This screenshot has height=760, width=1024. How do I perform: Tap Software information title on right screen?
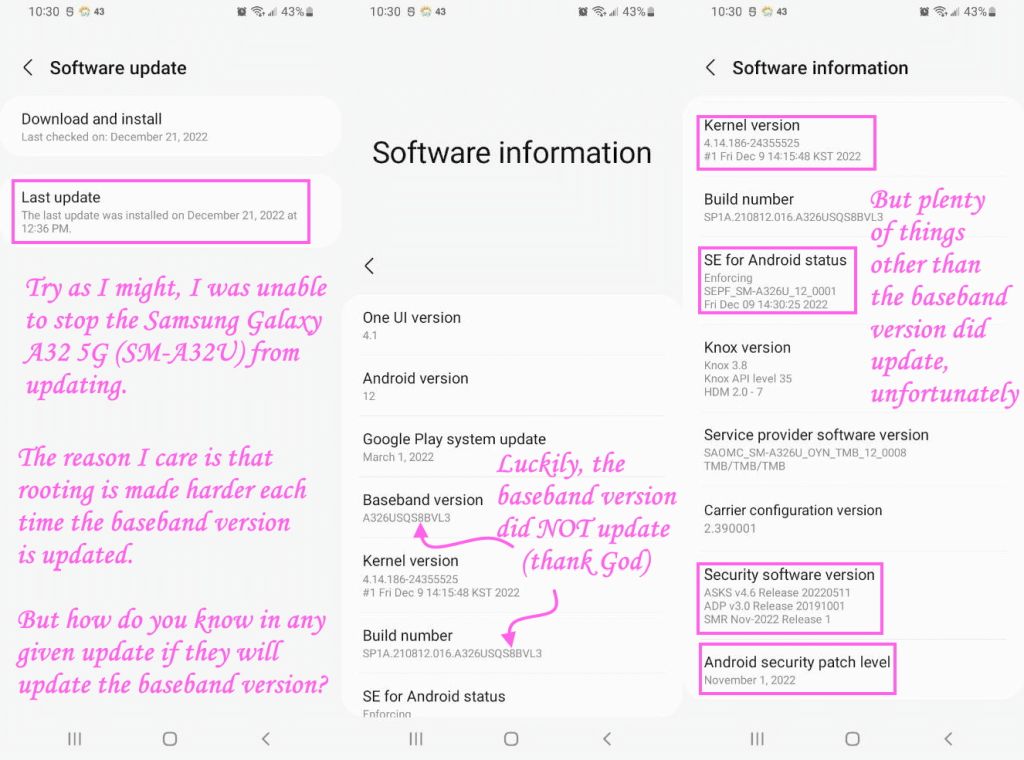coord(820,67)
